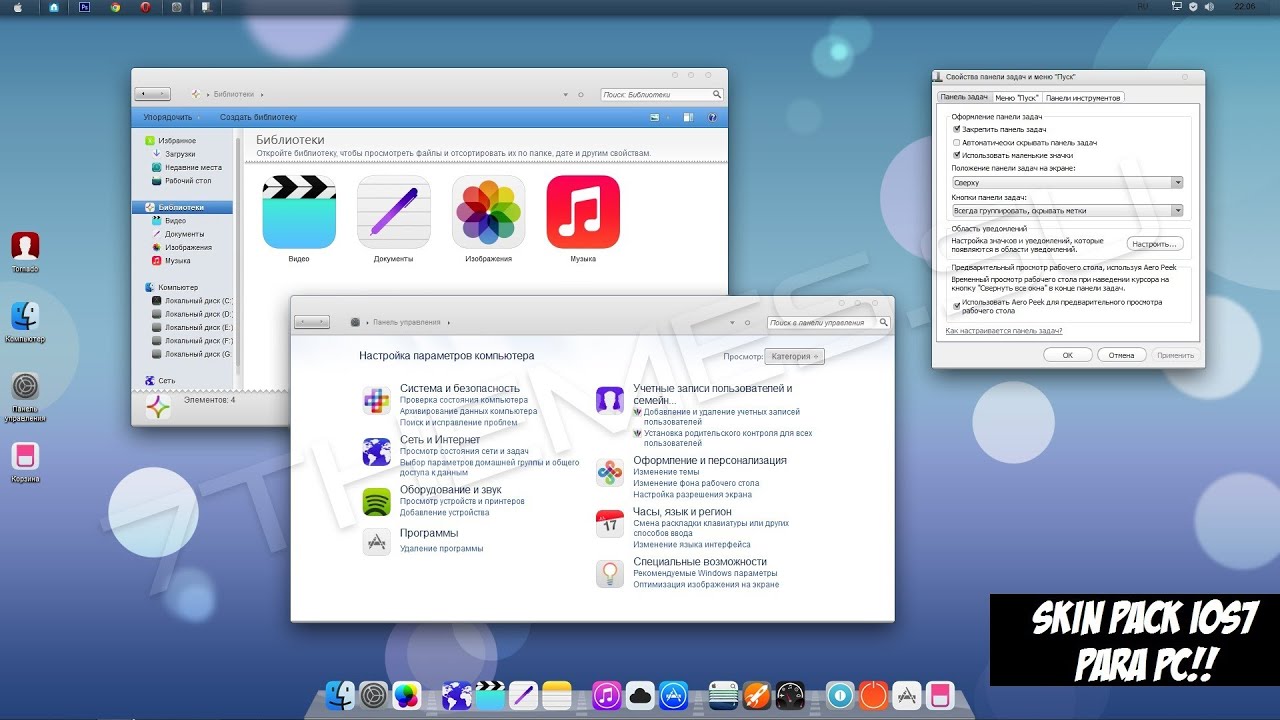Enable Автоматически скрывать панель задач checkbox
This screenshot has width=1280, height=720.
[957, 143]
